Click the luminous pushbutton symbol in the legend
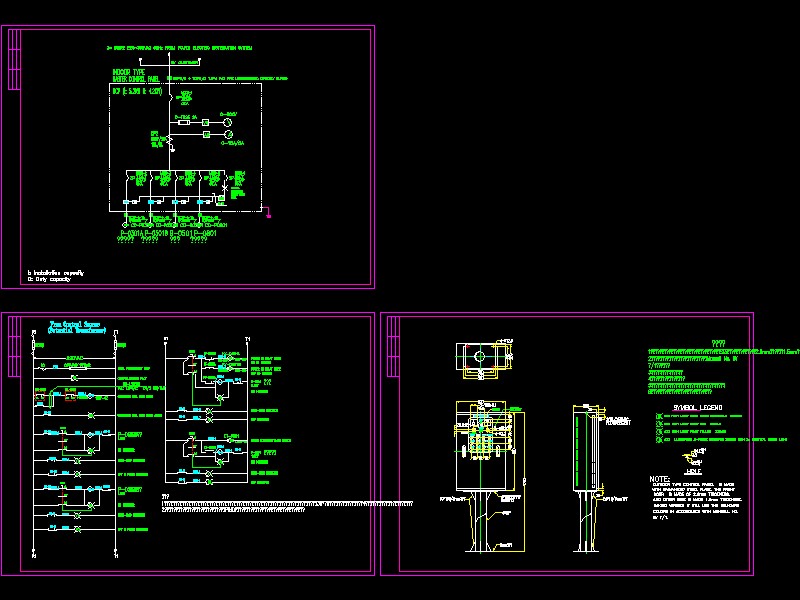800x600 pixels. (x=659, y=439)
